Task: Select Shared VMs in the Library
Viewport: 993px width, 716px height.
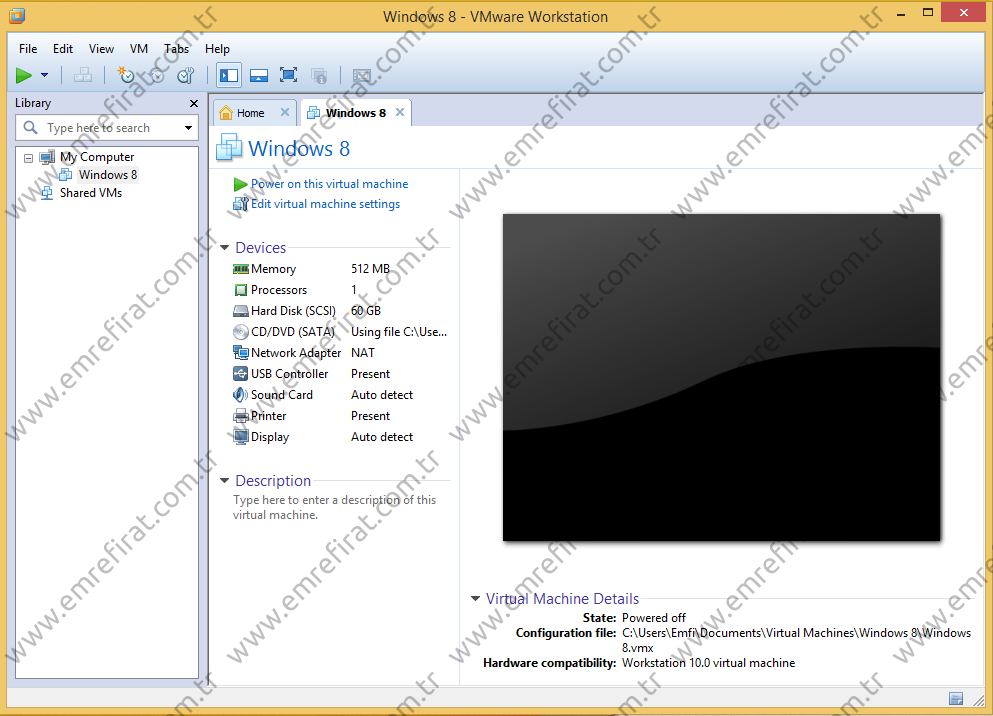Action: click(90, 193)
